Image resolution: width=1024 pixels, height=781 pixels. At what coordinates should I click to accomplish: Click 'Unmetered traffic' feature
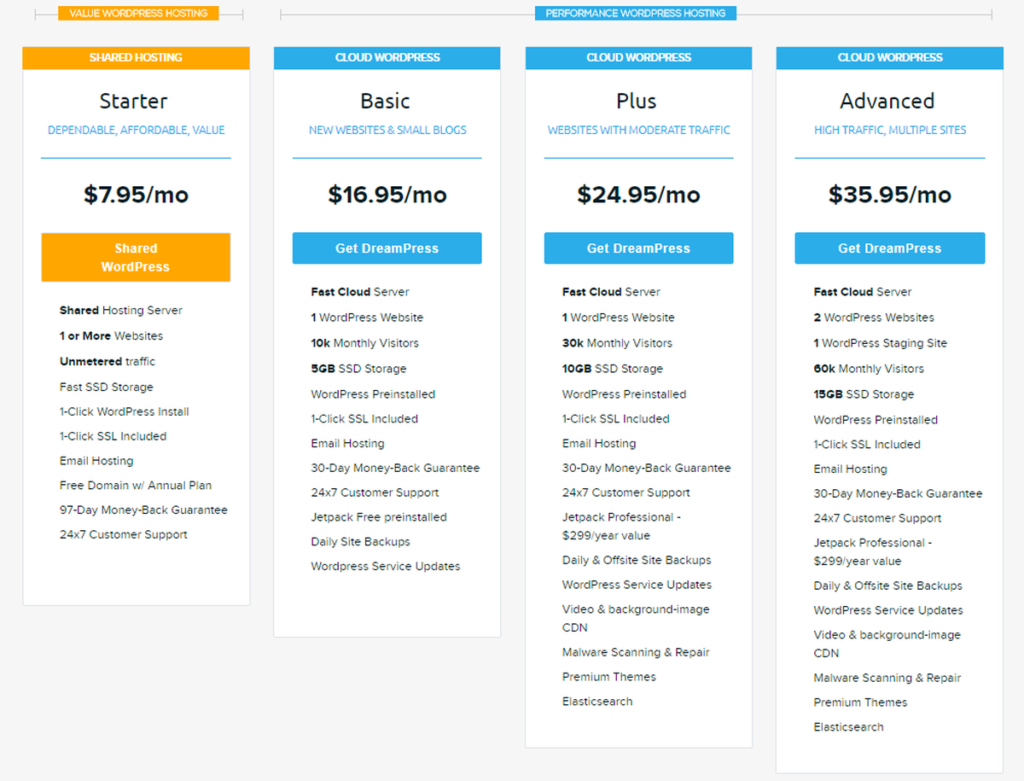(107, 361)
